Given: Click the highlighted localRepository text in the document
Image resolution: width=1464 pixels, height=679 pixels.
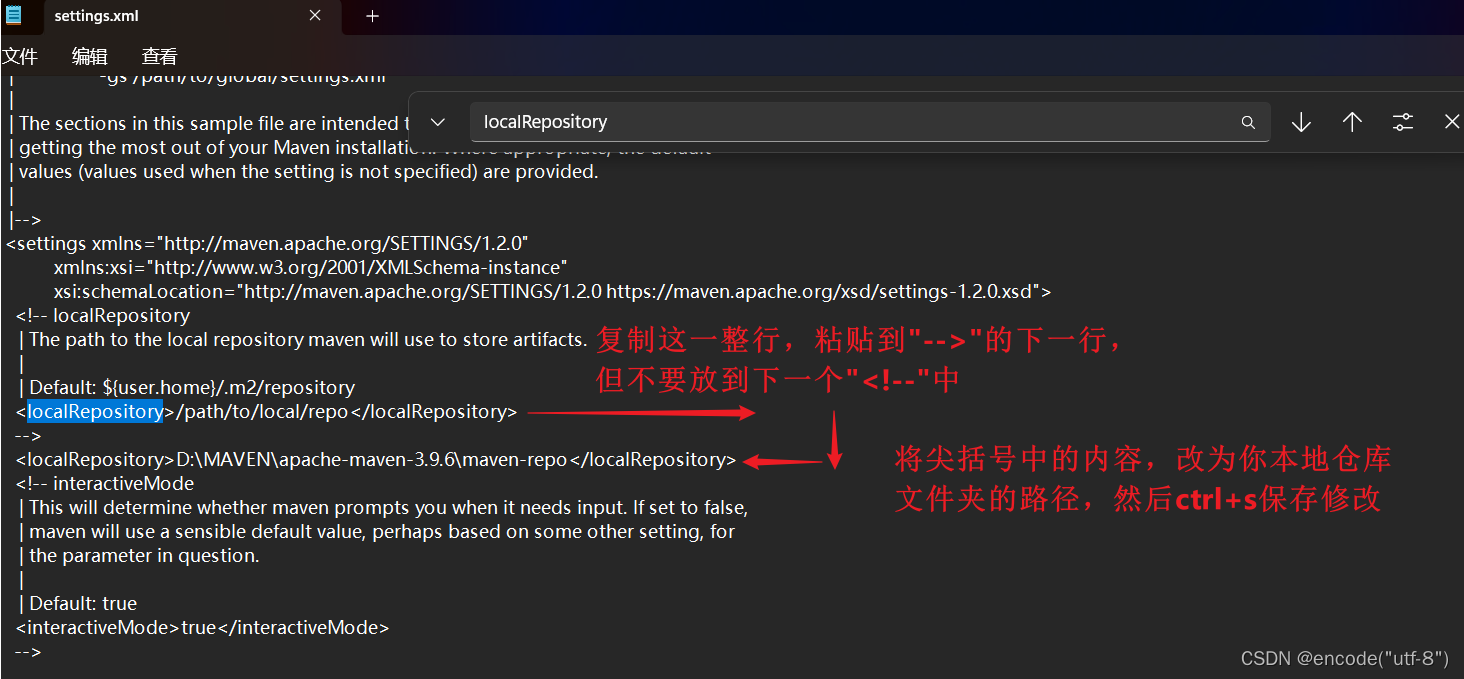Looking at the screenshot, I should [95, 411].
